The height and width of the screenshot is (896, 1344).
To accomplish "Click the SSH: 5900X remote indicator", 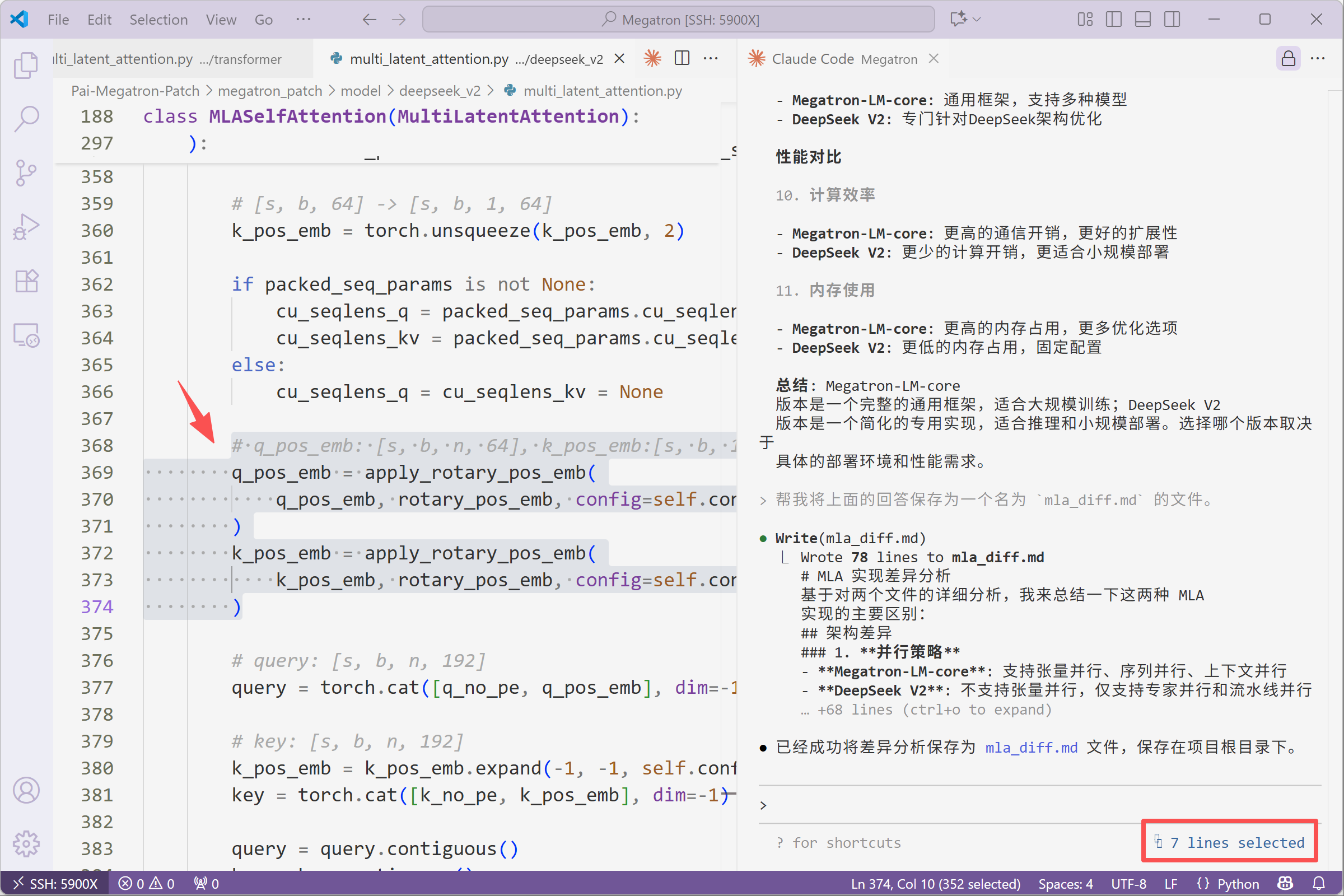I will tap(55, 884).
